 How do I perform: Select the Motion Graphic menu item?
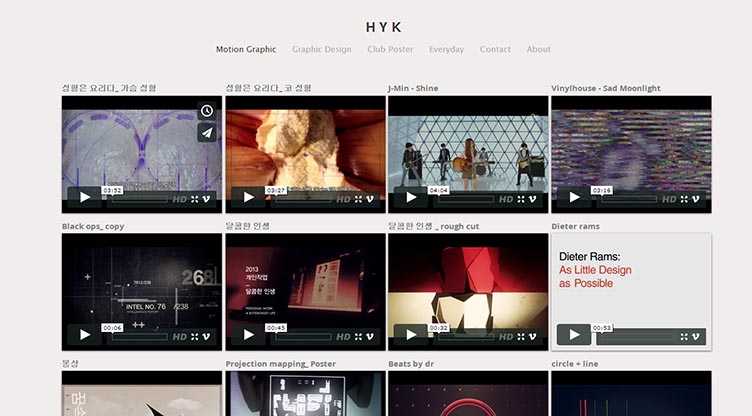246,49
